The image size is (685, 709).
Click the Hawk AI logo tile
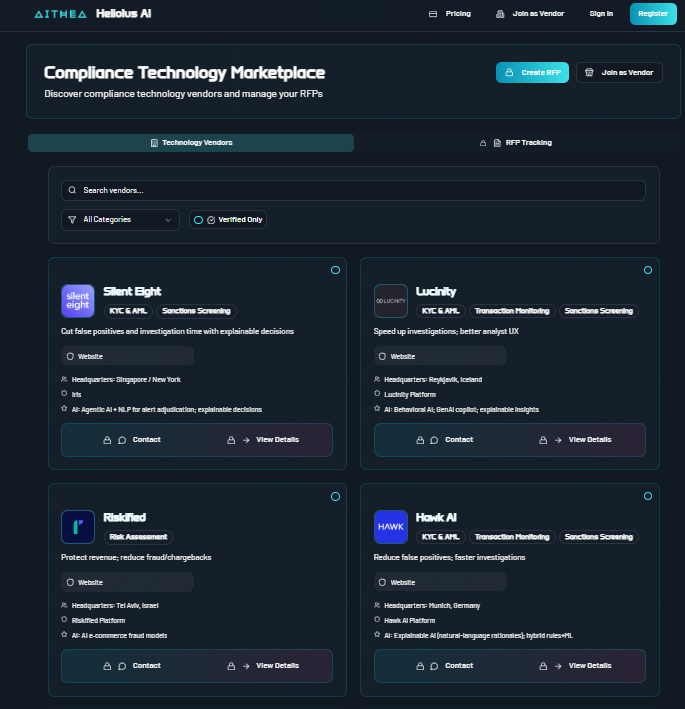click(x=391, y=527)
